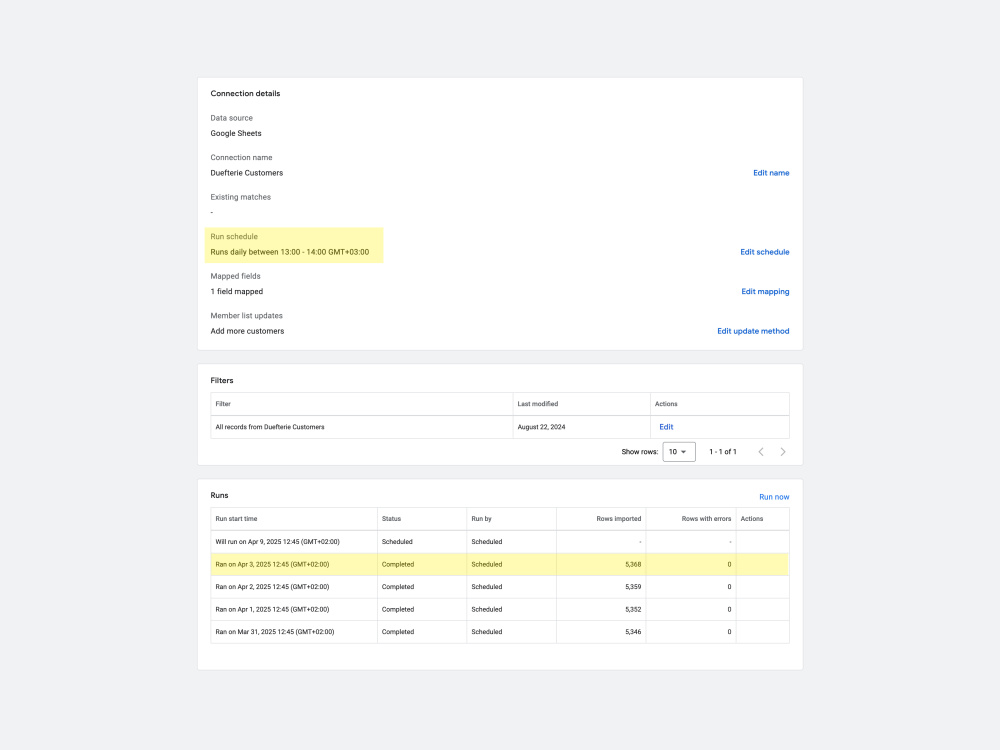Go to next page of filters
This screenshot has height=750, width=1000.
point(783,452)
